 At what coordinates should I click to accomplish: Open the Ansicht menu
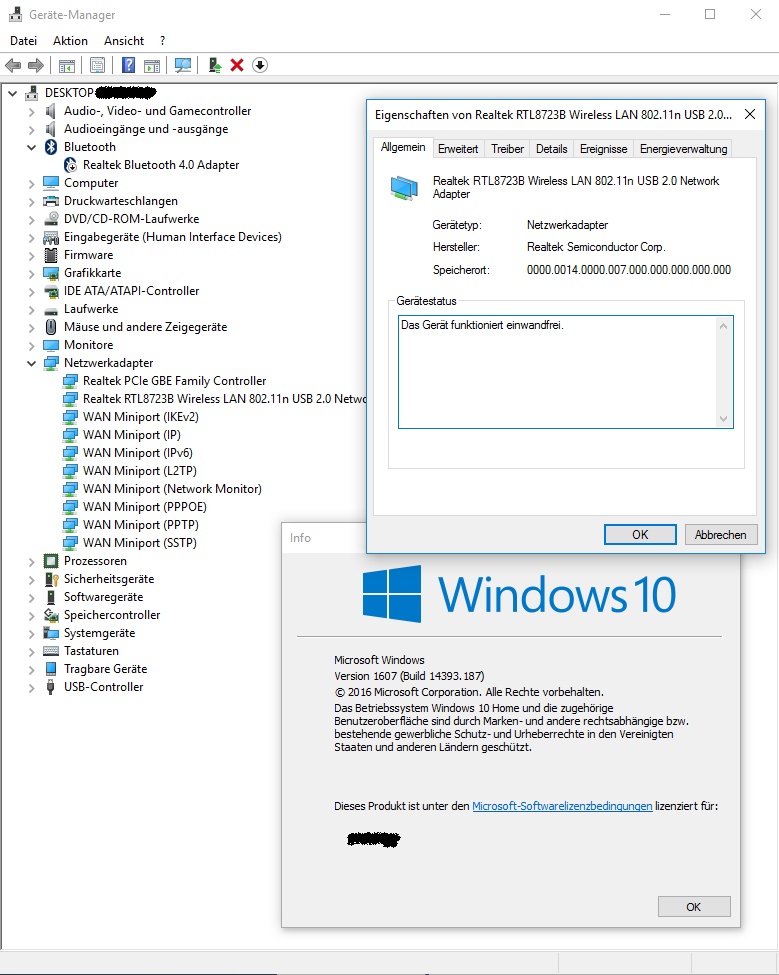coord(124,41)
